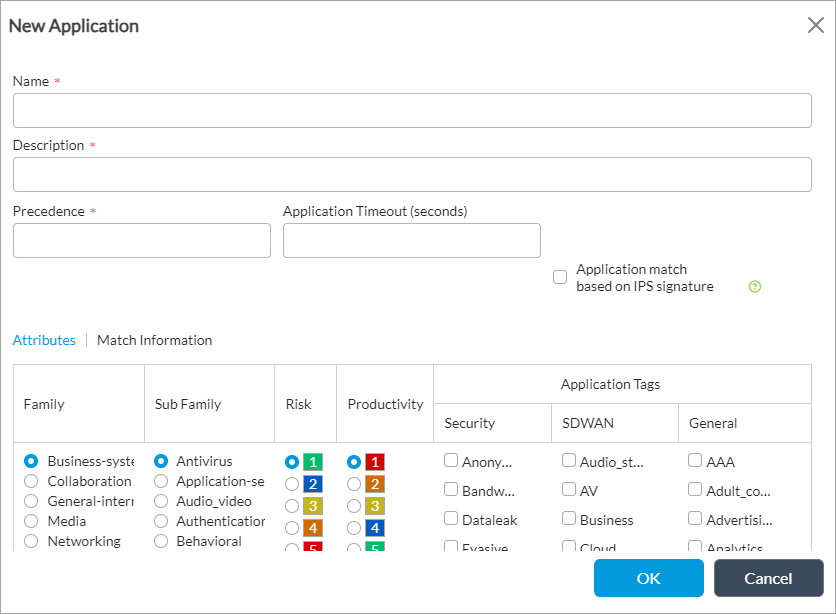Click the green help icon beside IPS signature
This screenshot has height=614, width=836.
click(x=755, y=286)
